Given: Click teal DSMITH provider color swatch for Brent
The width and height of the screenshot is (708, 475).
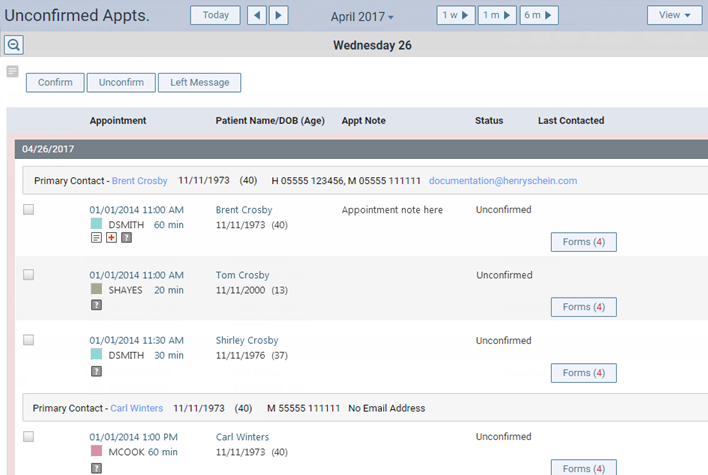Looking at the screenshot, I should click(x=96, y=224).
